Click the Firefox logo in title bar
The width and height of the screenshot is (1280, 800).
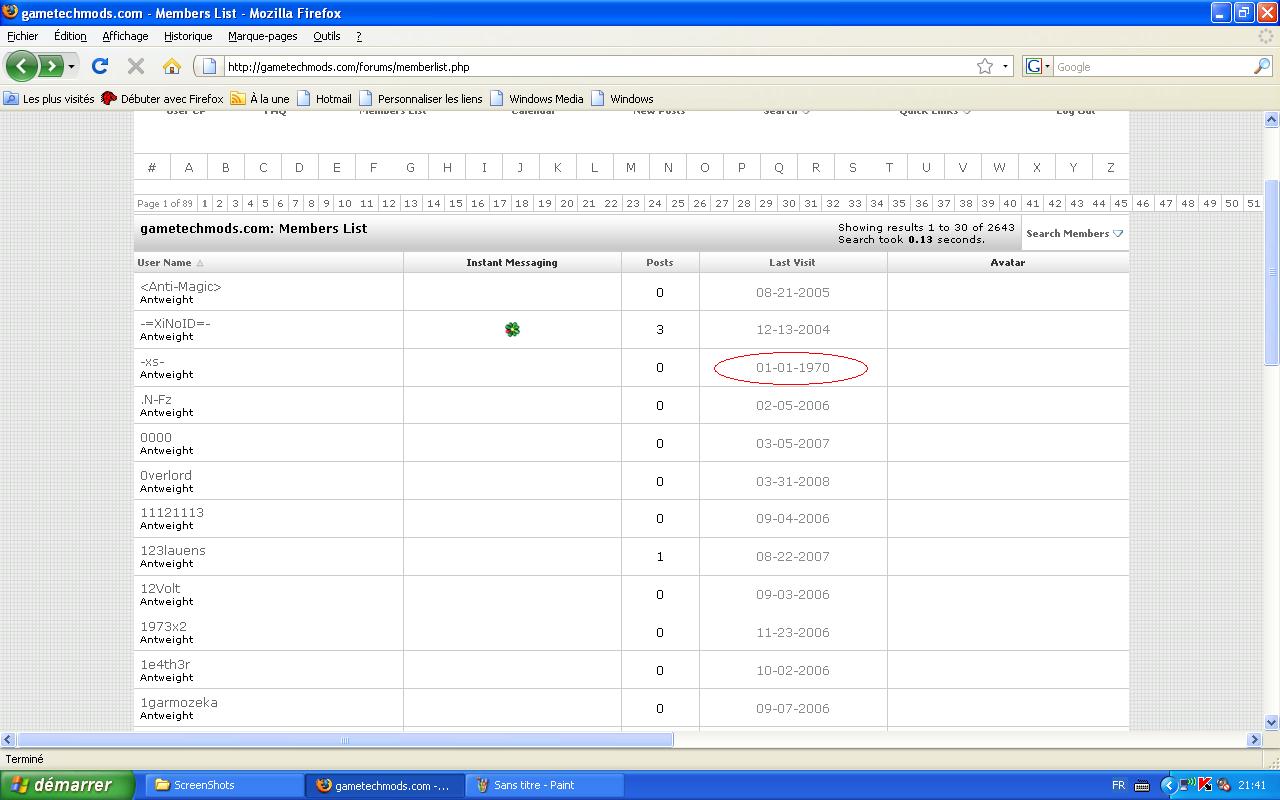click(10, 13)
